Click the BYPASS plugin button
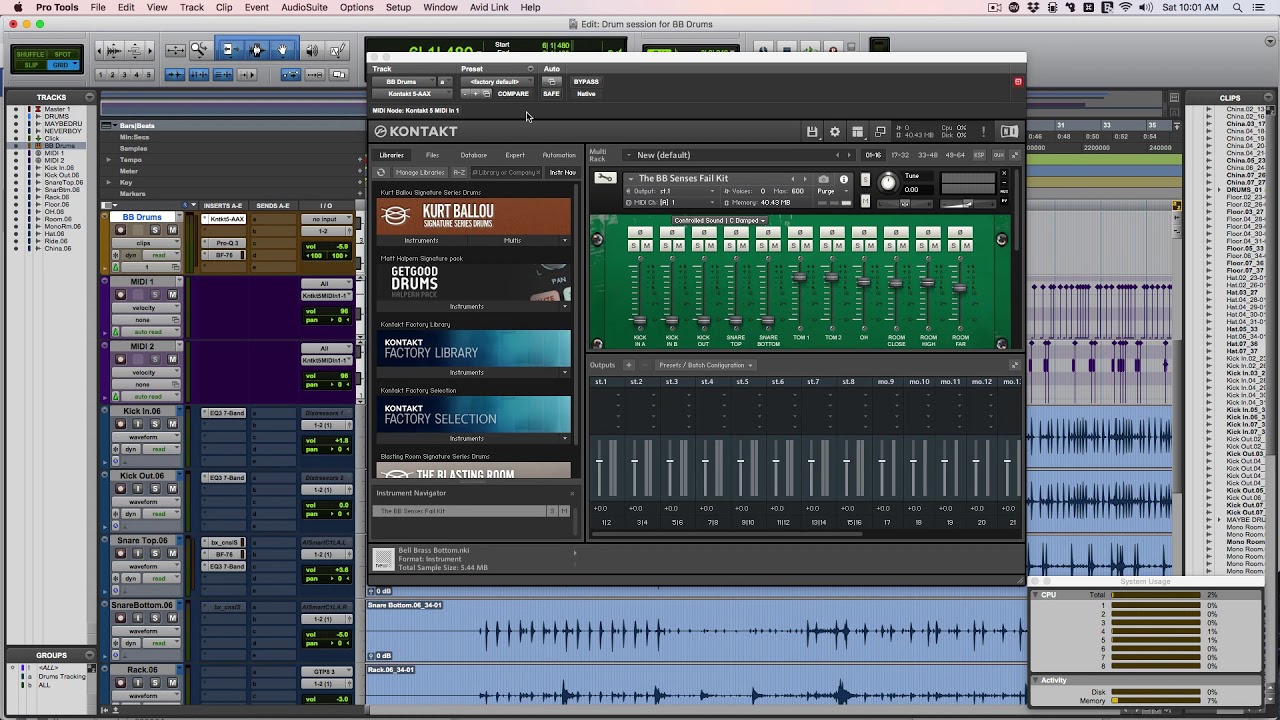1280x720 pixels. coord(586,82)
